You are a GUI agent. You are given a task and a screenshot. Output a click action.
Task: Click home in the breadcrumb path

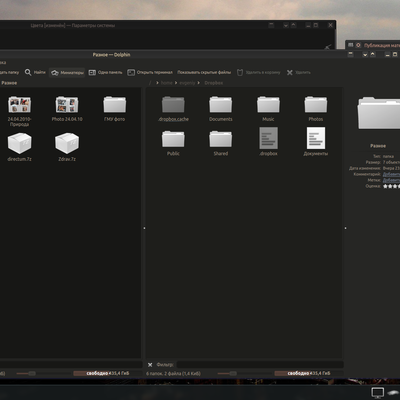166,83
